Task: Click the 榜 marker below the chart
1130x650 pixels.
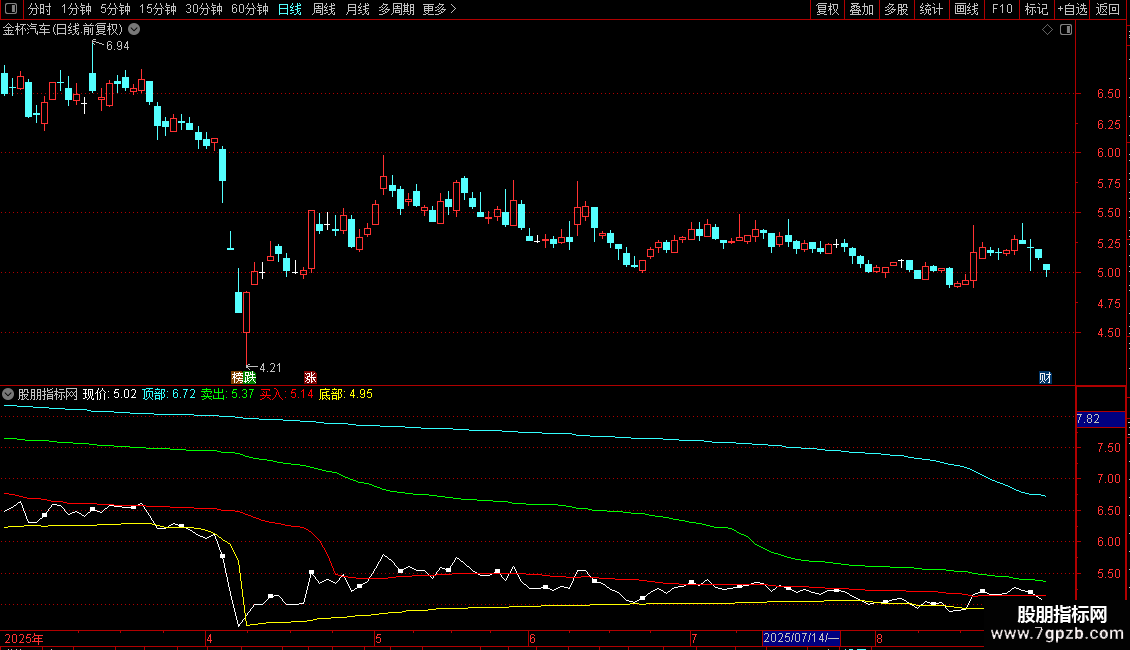Action: tap(237, 378)
